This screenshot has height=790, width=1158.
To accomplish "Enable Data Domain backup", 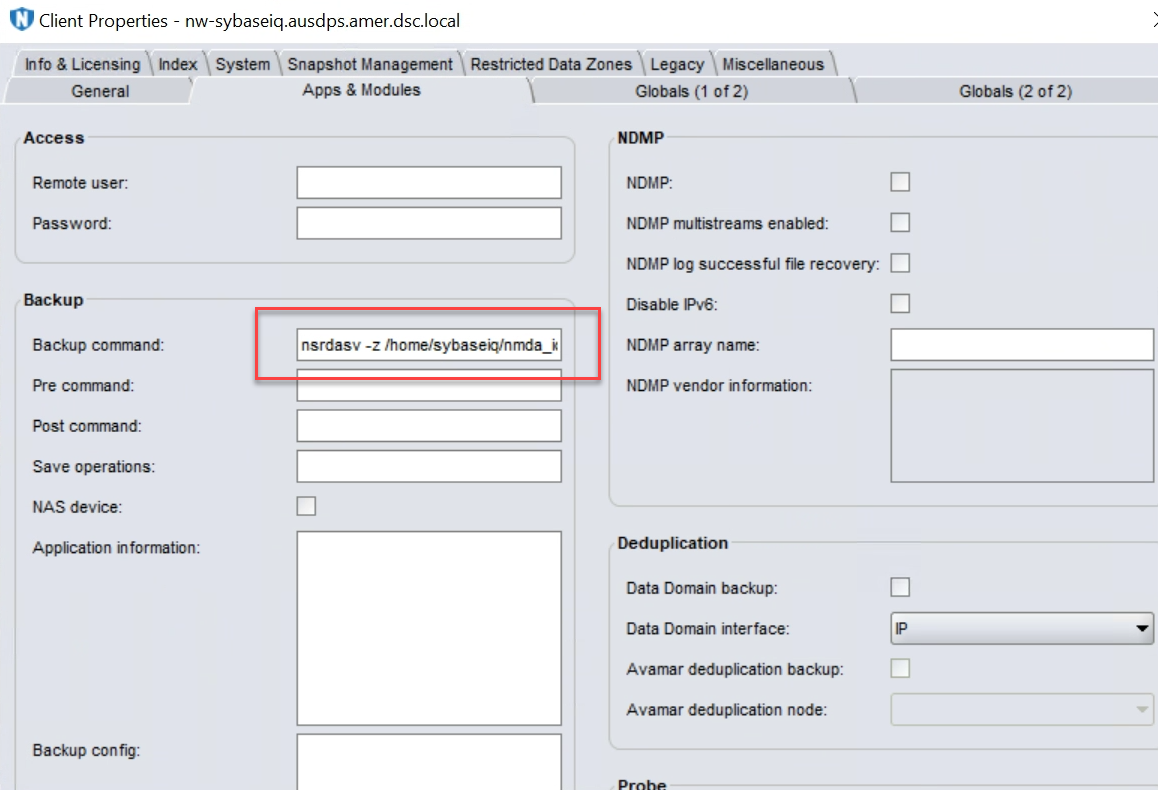I will click(899, 587).
